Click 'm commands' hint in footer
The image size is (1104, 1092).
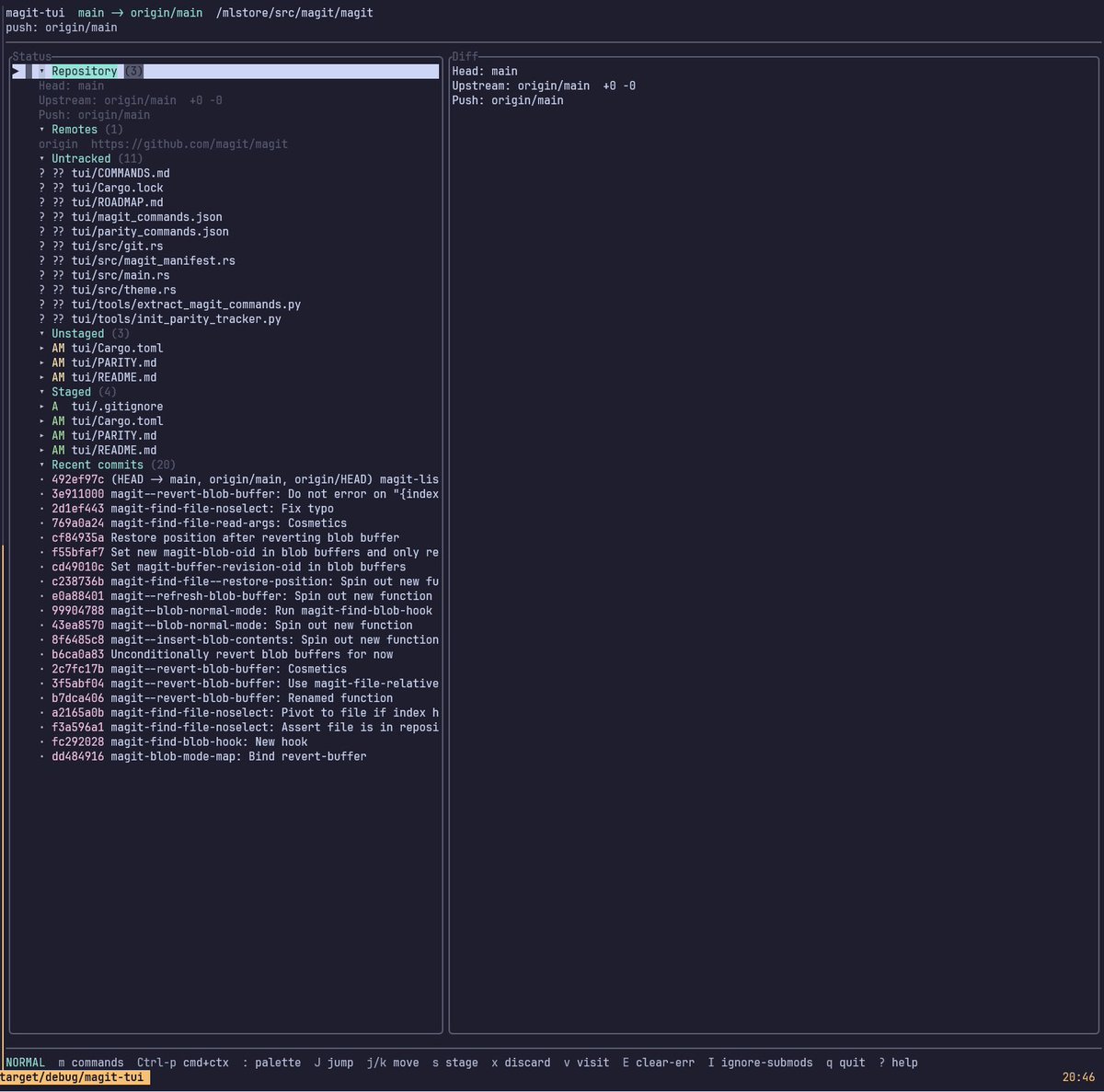click(91, 1063)
